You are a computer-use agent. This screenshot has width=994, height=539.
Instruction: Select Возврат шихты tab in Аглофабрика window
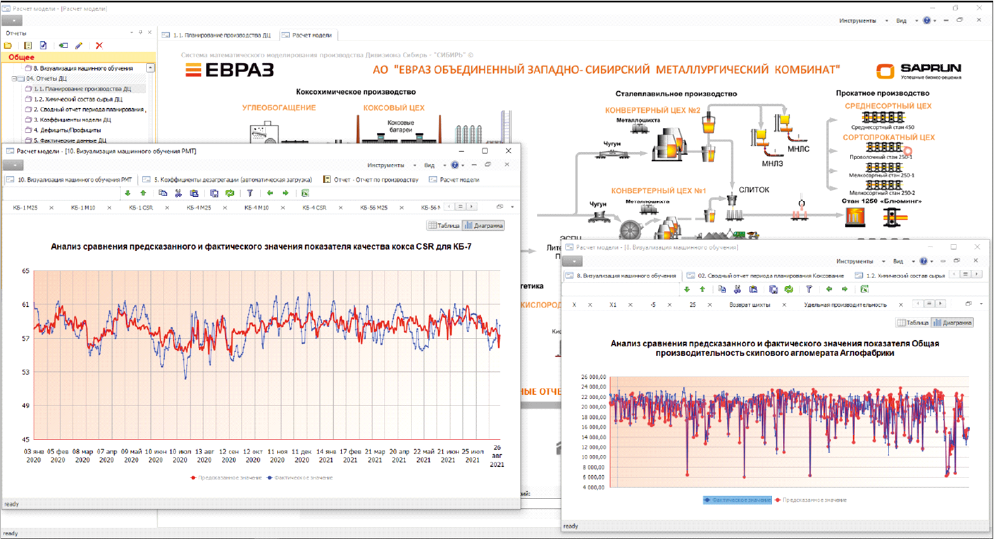coord(749,305)
